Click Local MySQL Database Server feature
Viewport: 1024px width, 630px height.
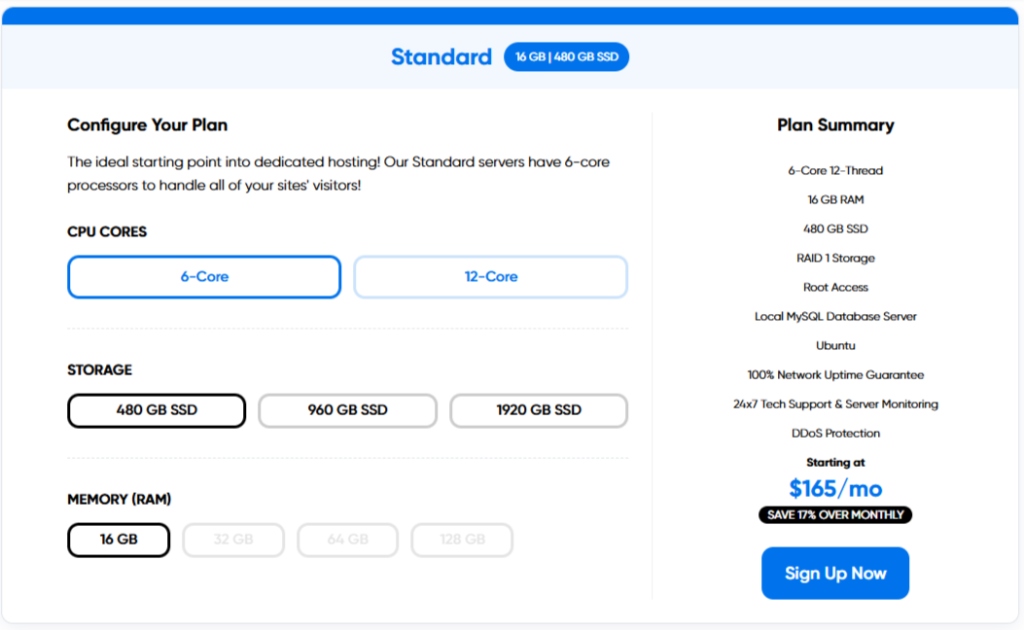point(835,317)
